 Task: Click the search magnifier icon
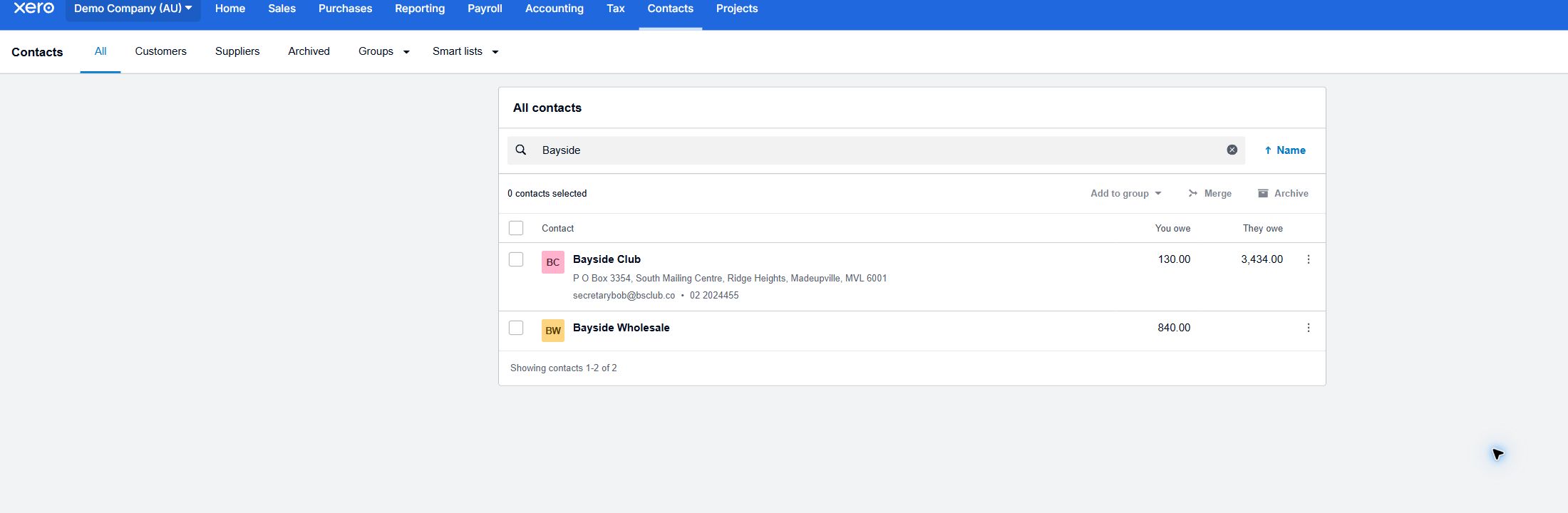click(x=521, y=150)
